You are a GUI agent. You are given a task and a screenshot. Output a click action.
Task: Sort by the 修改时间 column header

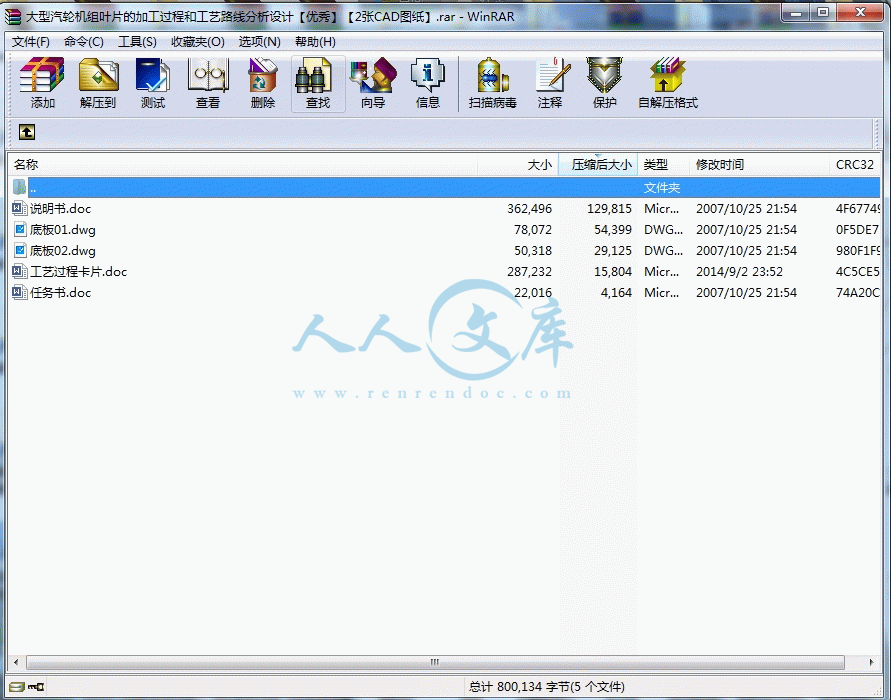759,165
